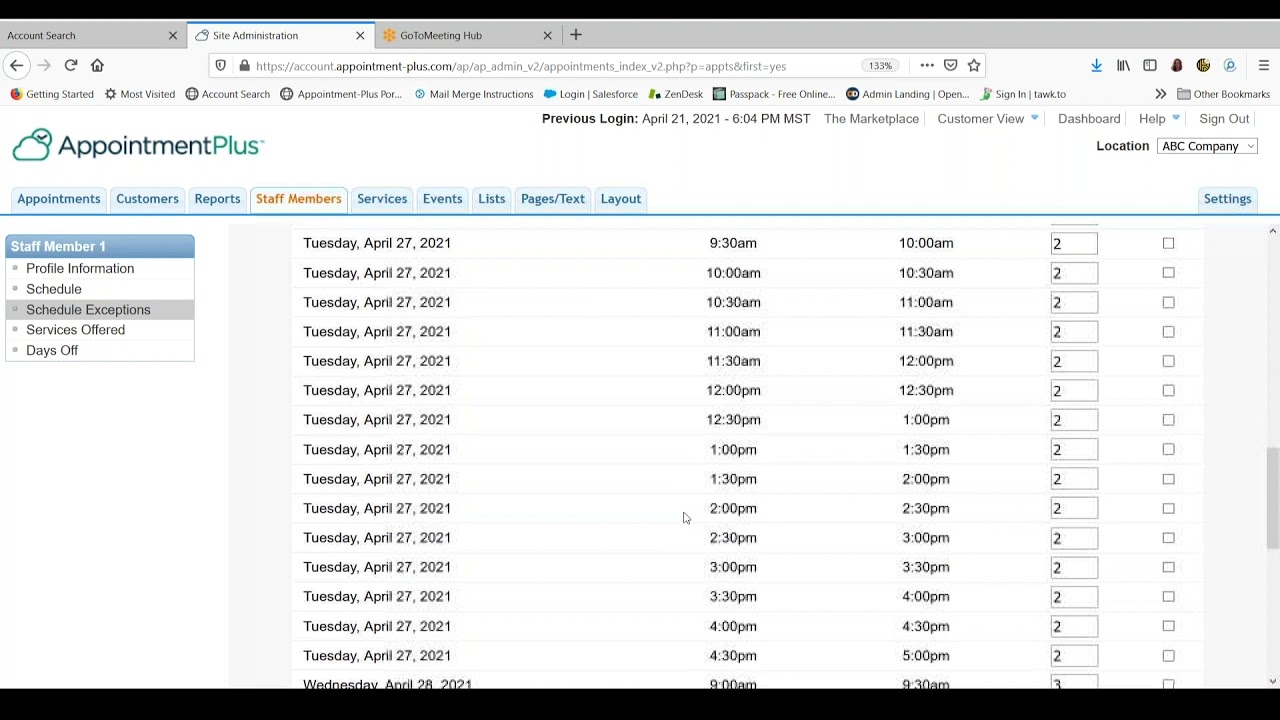Image resolution: width=1280 pixels, height=720 pixels.
Task: Open Schedule in Staff Member sidebar
Action: (54, 289)
